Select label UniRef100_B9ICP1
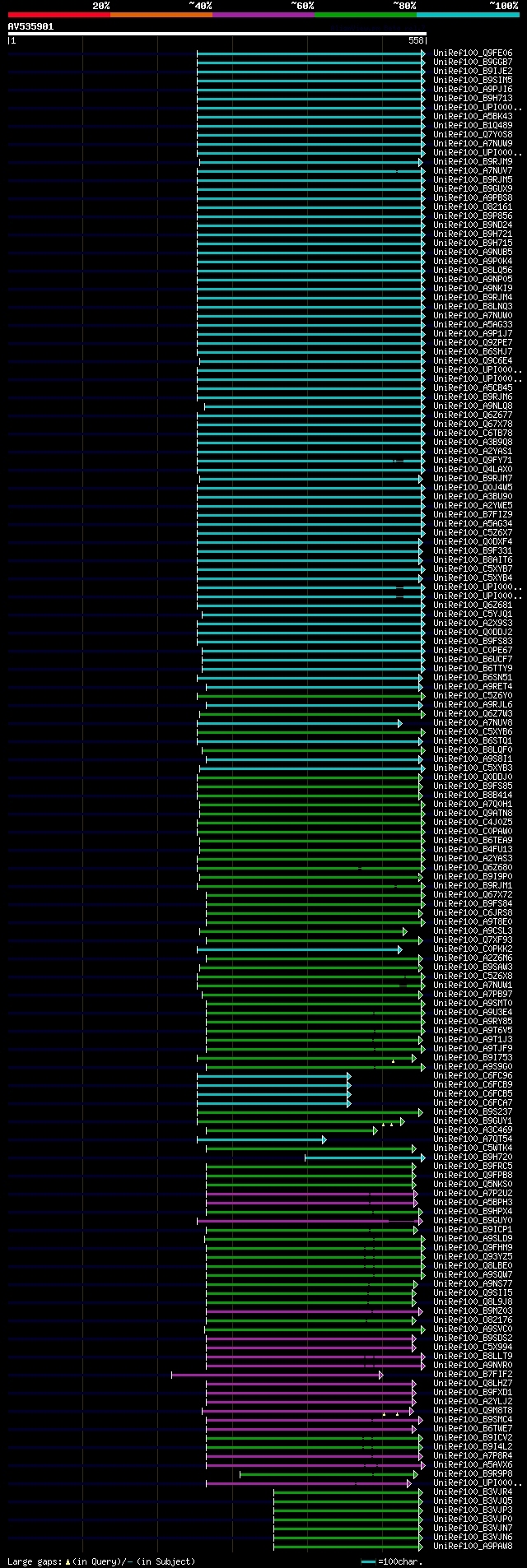The image size is (527, 1568). (x=473, y=1229)
